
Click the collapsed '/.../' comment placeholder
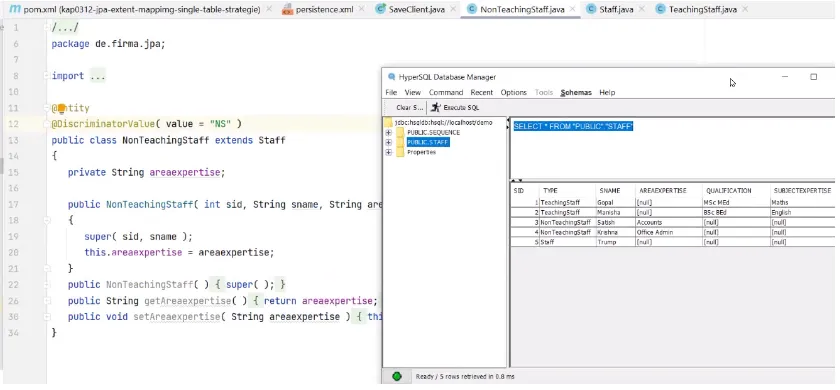tap(65, 28)
